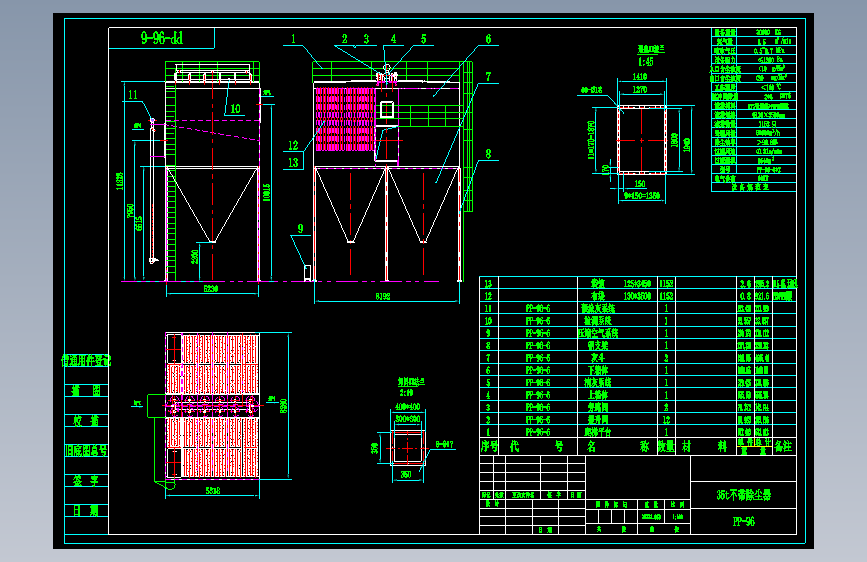The image size is (867, 562).
Task: Select callout number 5 above the front view
Action: [x=424, y=39]
